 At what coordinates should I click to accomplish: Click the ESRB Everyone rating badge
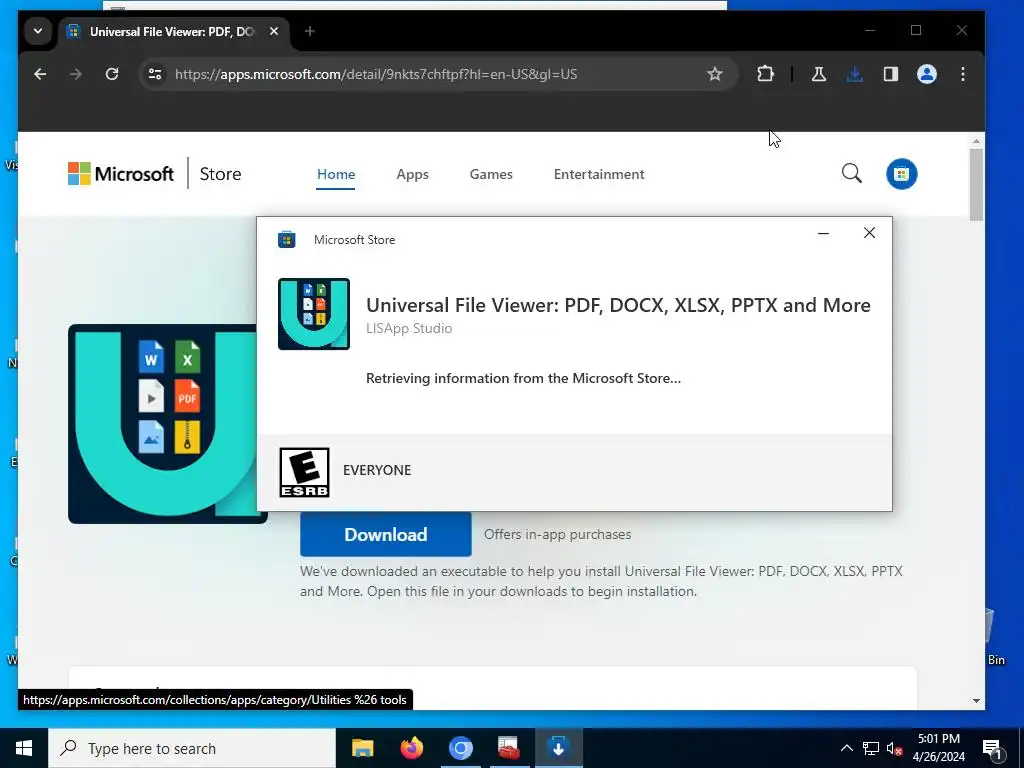[304, 472]
